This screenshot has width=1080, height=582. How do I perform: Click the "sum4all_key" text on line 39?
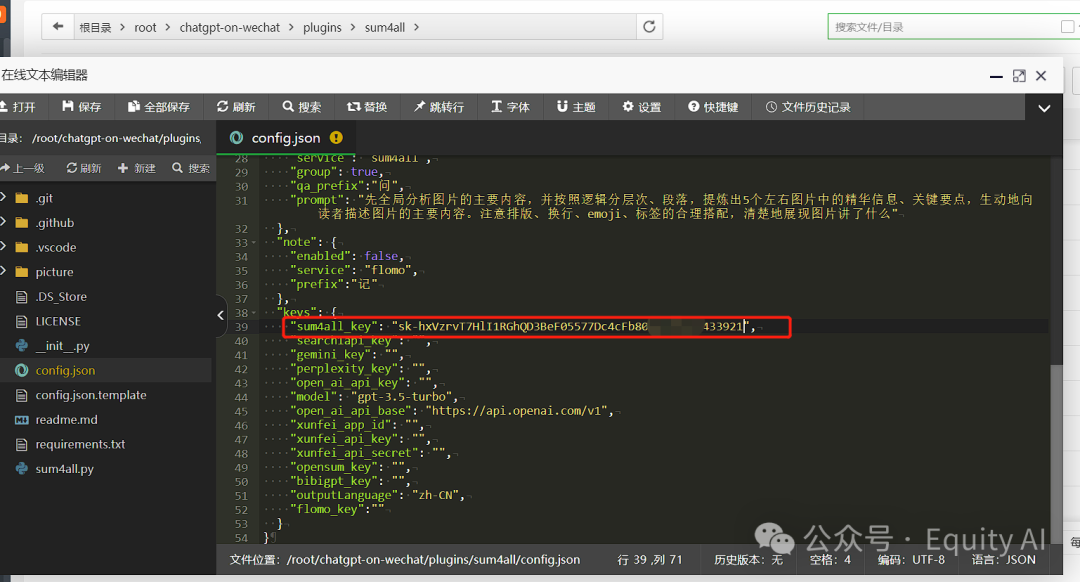click(x=333, y=326)
